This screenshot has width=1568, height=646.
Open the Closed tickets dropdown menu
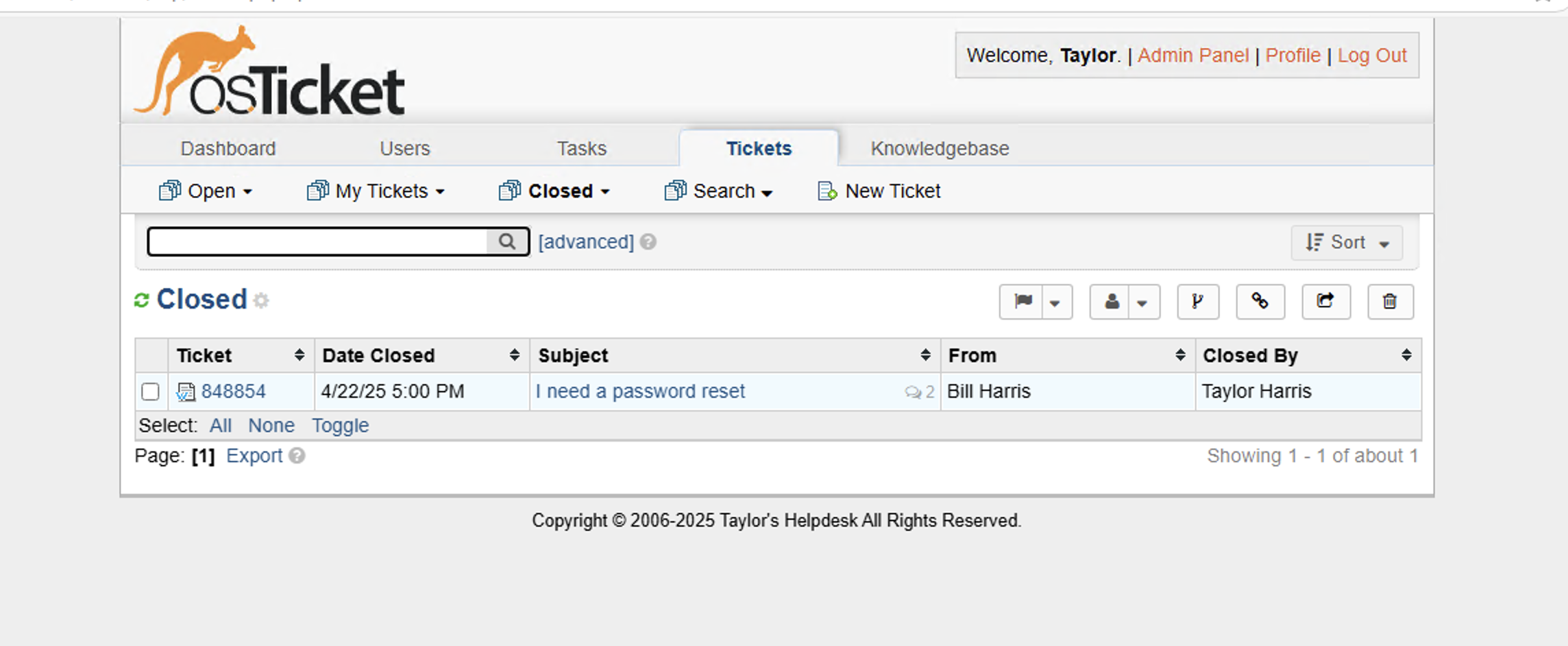tap(555, 191)
